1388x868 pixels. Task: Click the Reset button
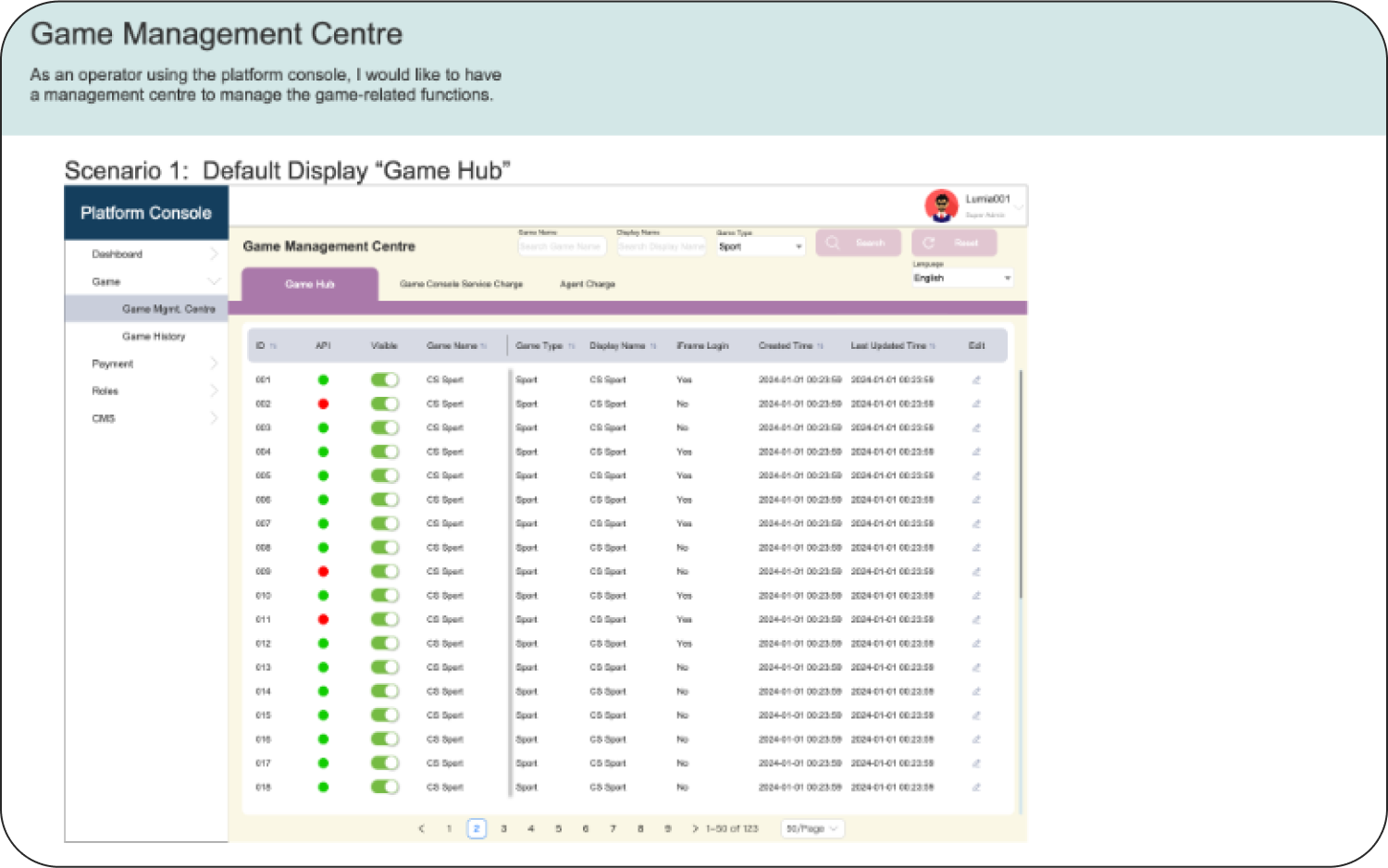point(954,243)
